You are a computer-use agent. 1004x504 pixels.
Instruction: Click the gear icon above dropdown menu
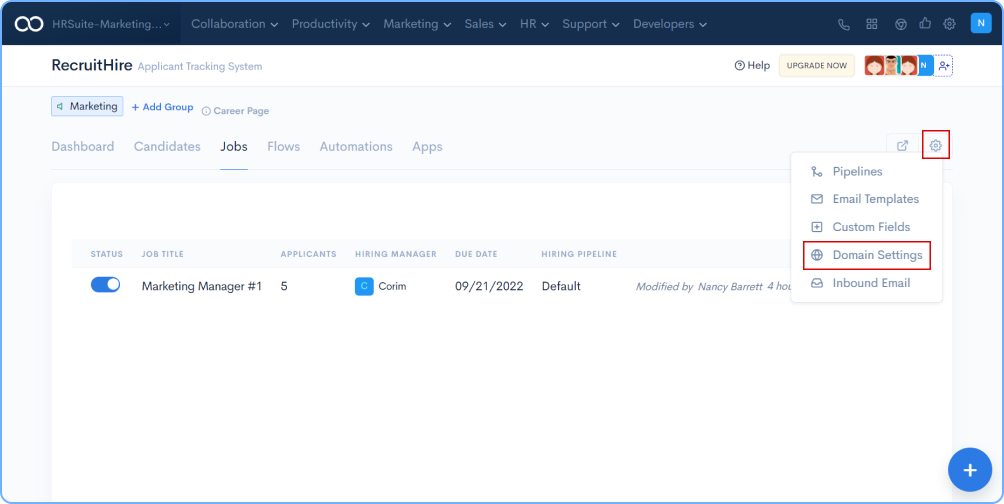point(935,146)
